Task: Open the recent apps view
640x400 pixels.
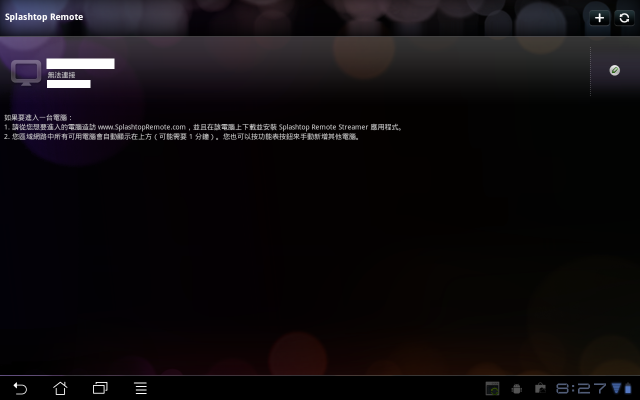Action: pos(100,388)
